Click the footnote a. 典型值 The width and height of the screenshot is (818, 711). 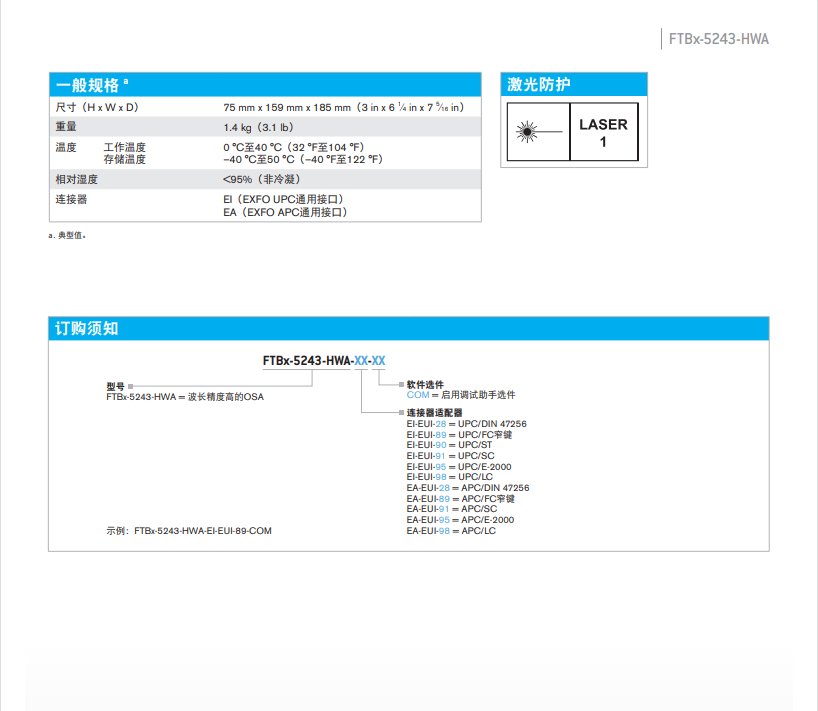tap(67, 235)
